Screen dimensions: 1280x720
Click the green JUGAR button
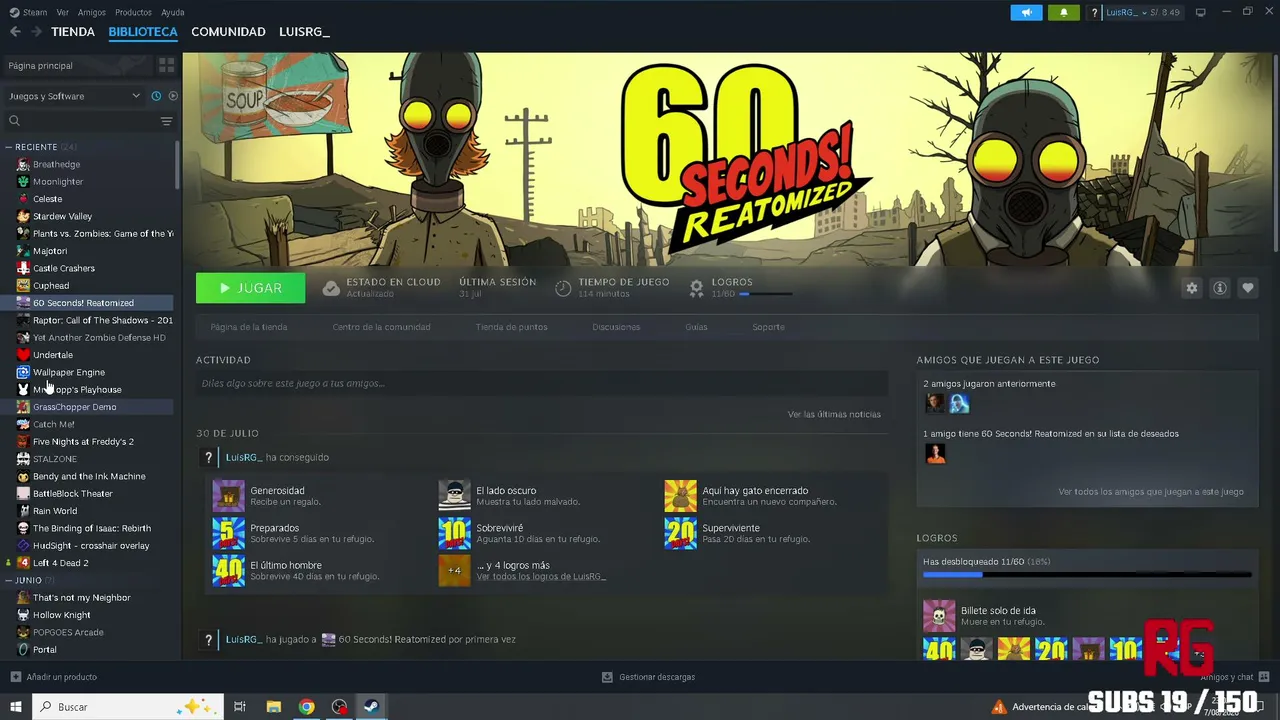[251, 288]
